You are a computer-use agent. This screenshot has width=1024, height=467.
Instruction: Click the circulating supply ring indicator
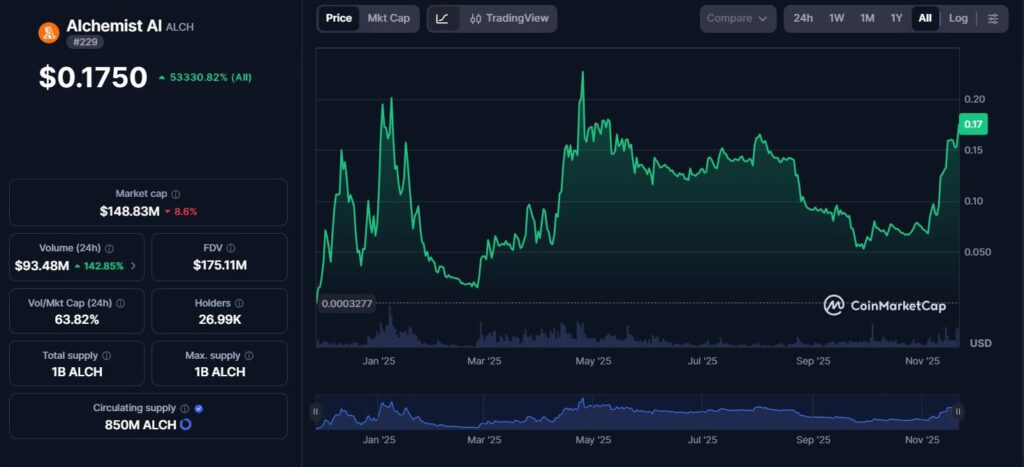click(185, 425)
